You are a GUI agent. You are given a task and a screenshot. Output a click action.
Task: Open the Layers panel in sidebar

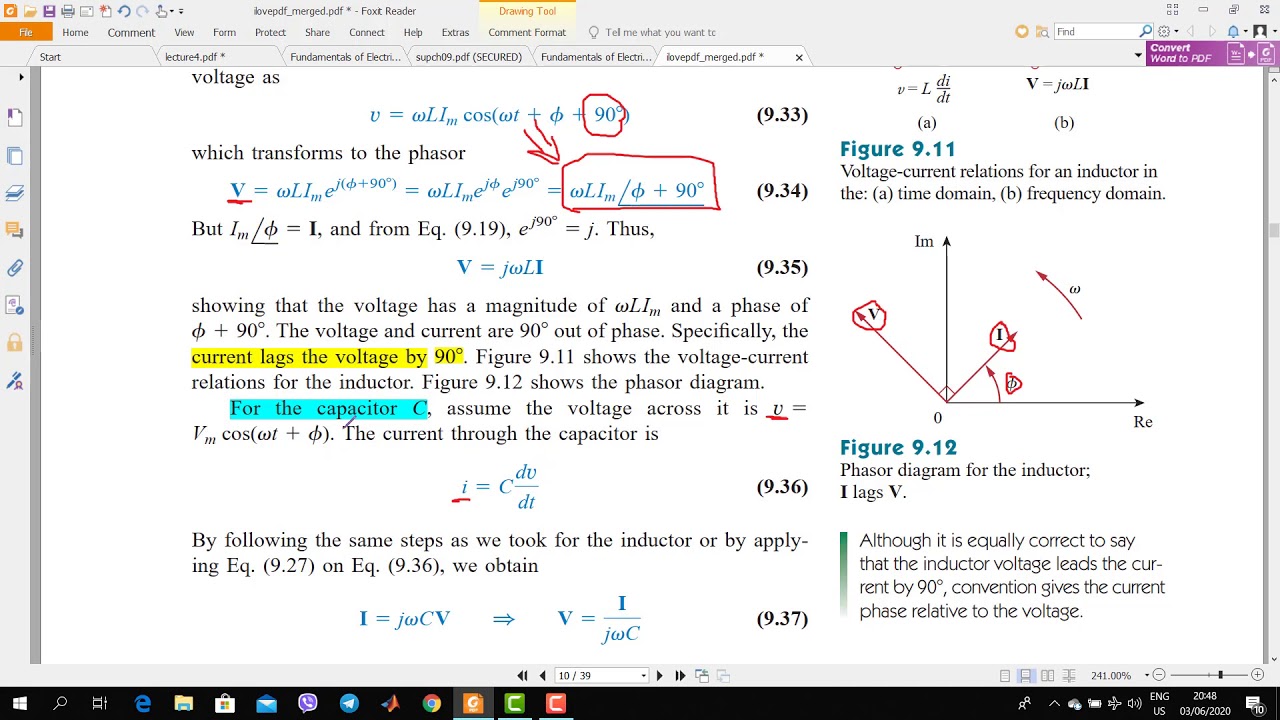[15, 193]
